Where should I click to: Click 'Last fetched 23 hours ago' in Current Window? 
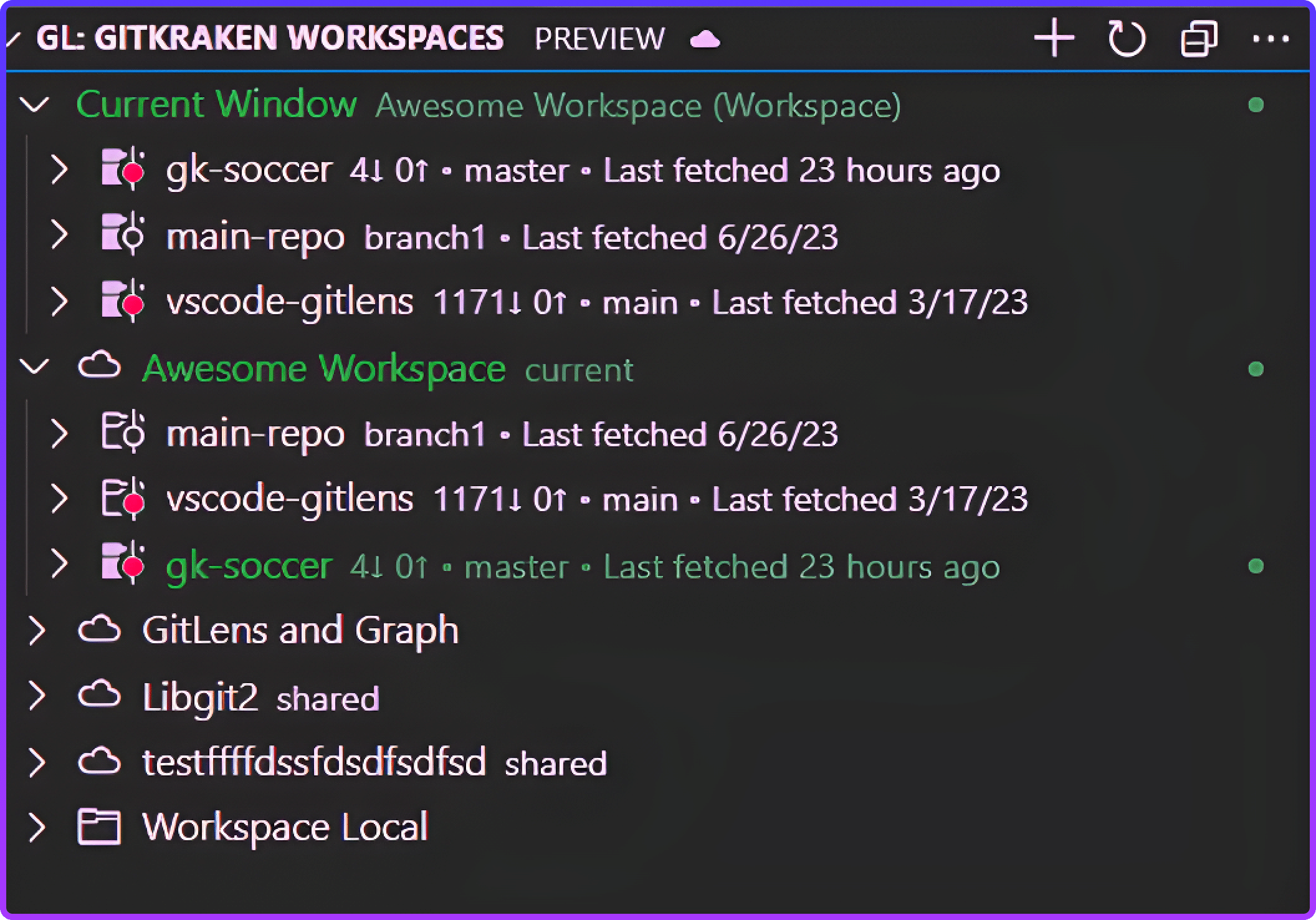click(x=802, y=171)
